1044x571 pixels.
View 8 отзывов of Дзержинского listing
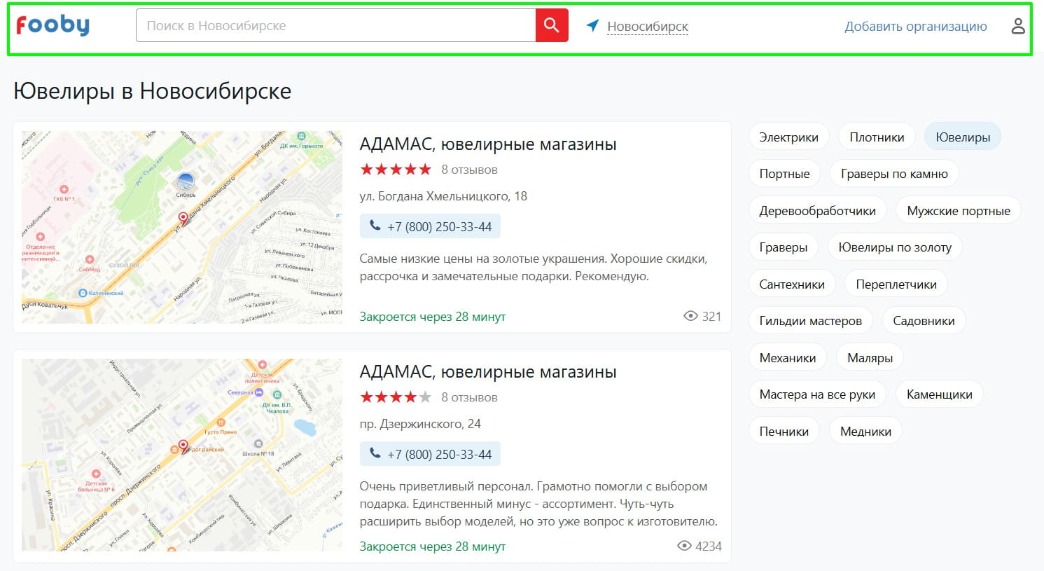469,397
